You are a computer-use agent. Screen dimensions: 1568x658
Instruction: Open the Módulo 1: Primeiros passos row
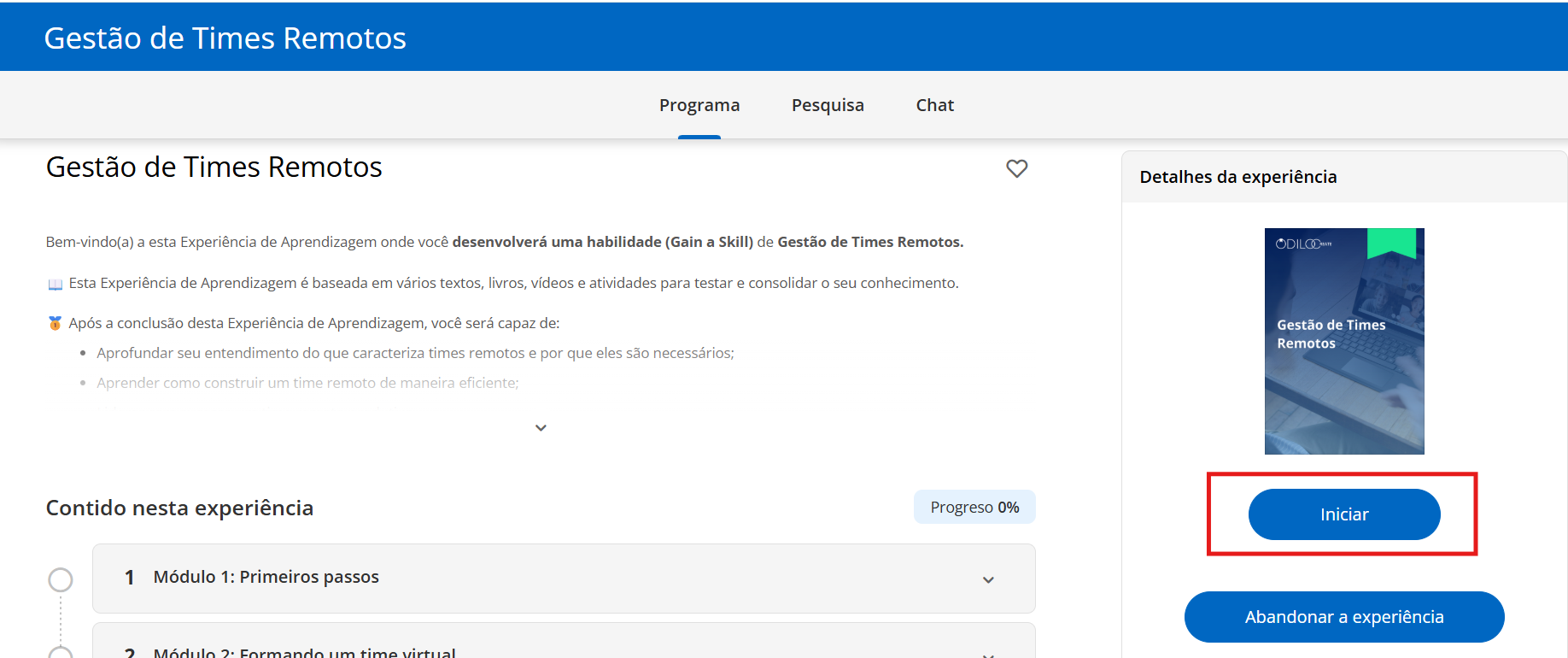coord(564,579)
